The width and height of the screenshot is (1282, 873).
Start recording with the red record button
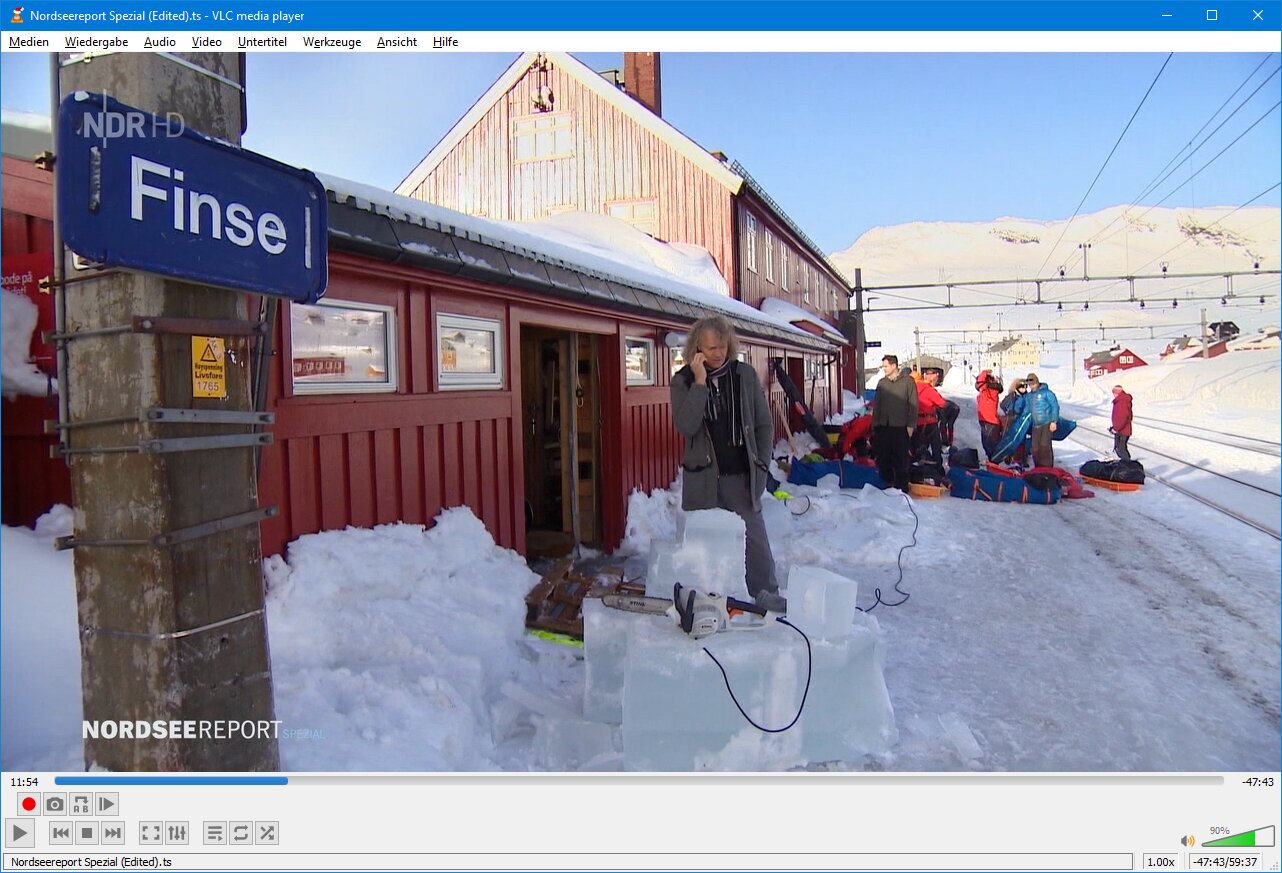[29, 804]
